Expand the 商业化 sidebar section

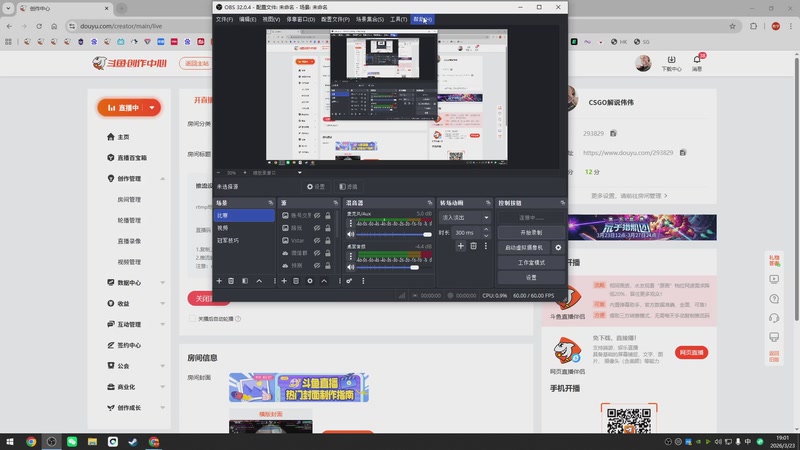[162, 387]
